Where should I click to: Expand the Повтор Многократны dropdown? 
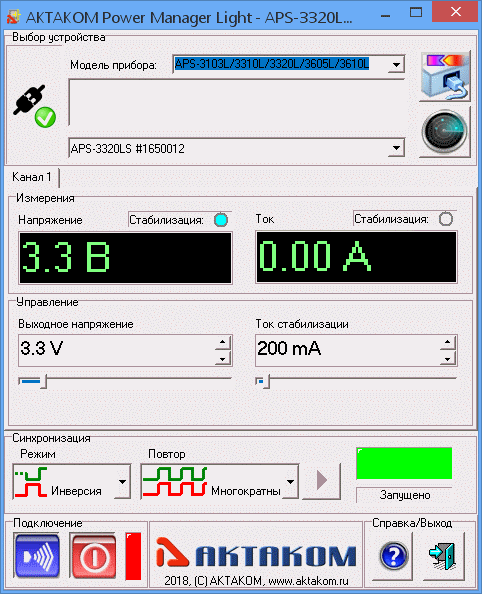click(291, 481)
